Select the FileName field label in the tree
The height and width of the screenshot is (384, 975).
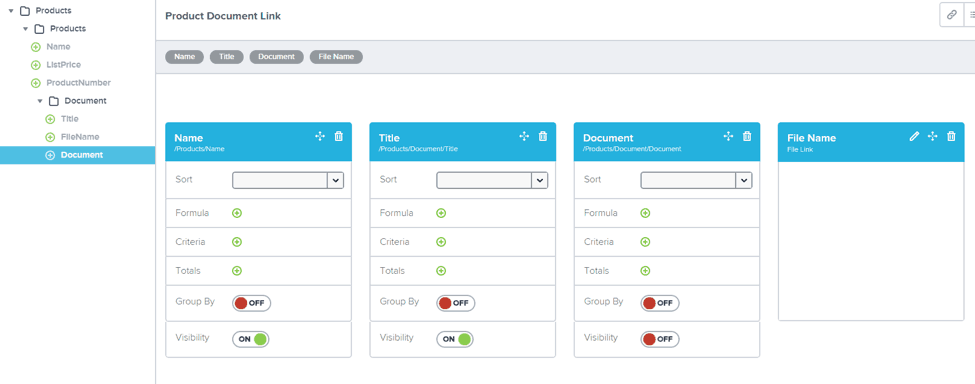point(80,137)
